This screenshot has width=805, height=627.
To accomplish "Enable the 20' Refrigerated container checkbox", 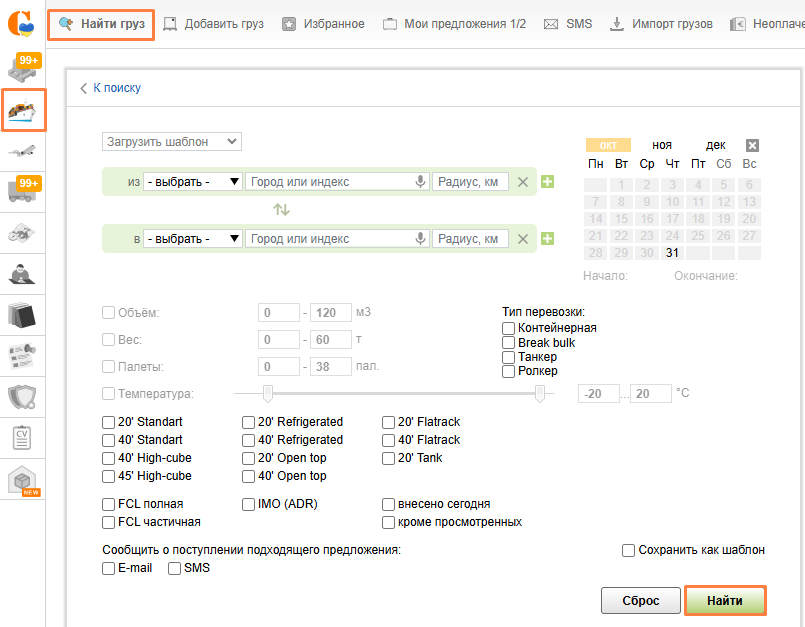I will tap(248, 422).
